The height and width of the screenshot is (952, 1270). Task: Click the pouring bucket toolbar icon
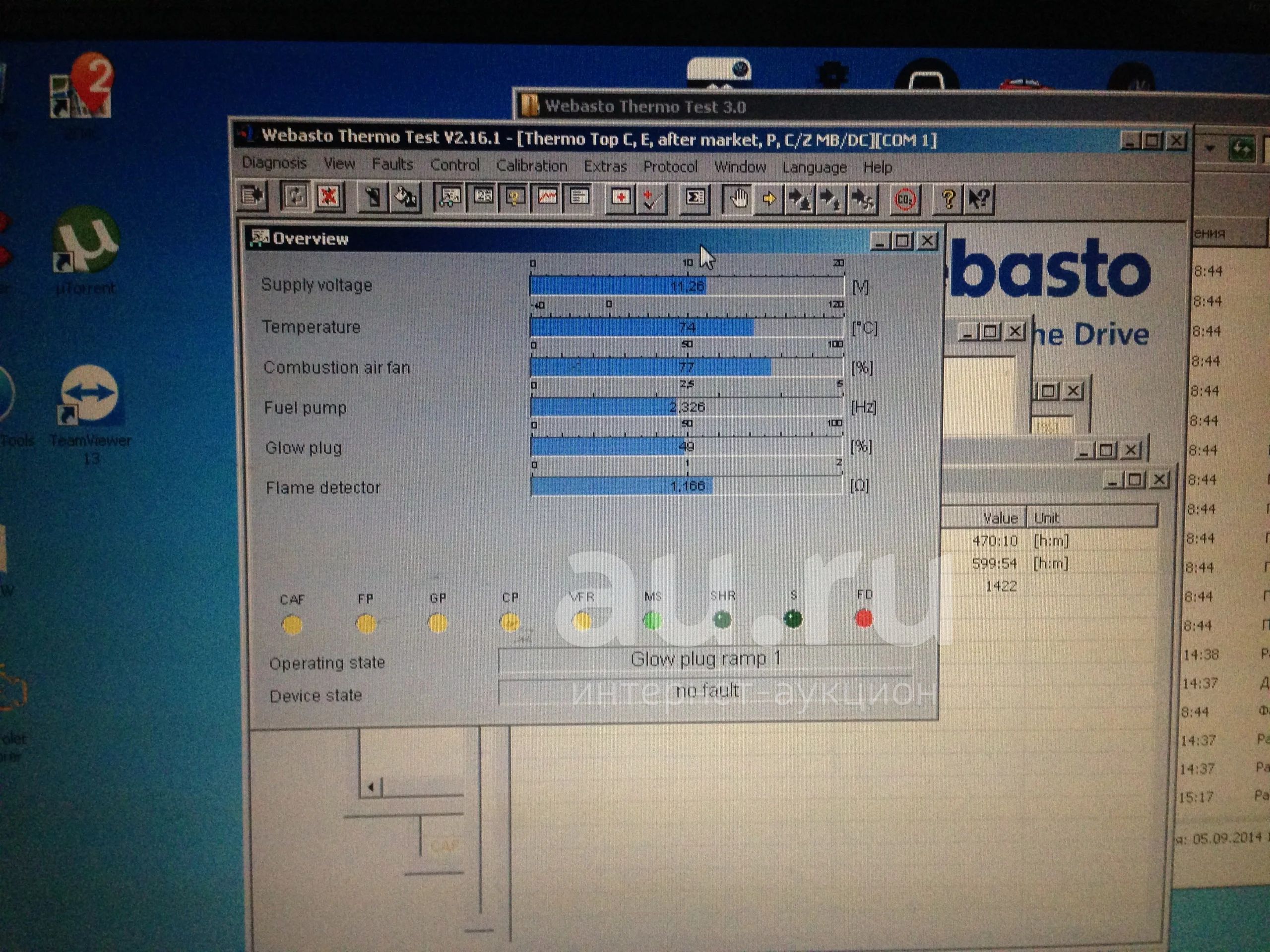(405, 198)
